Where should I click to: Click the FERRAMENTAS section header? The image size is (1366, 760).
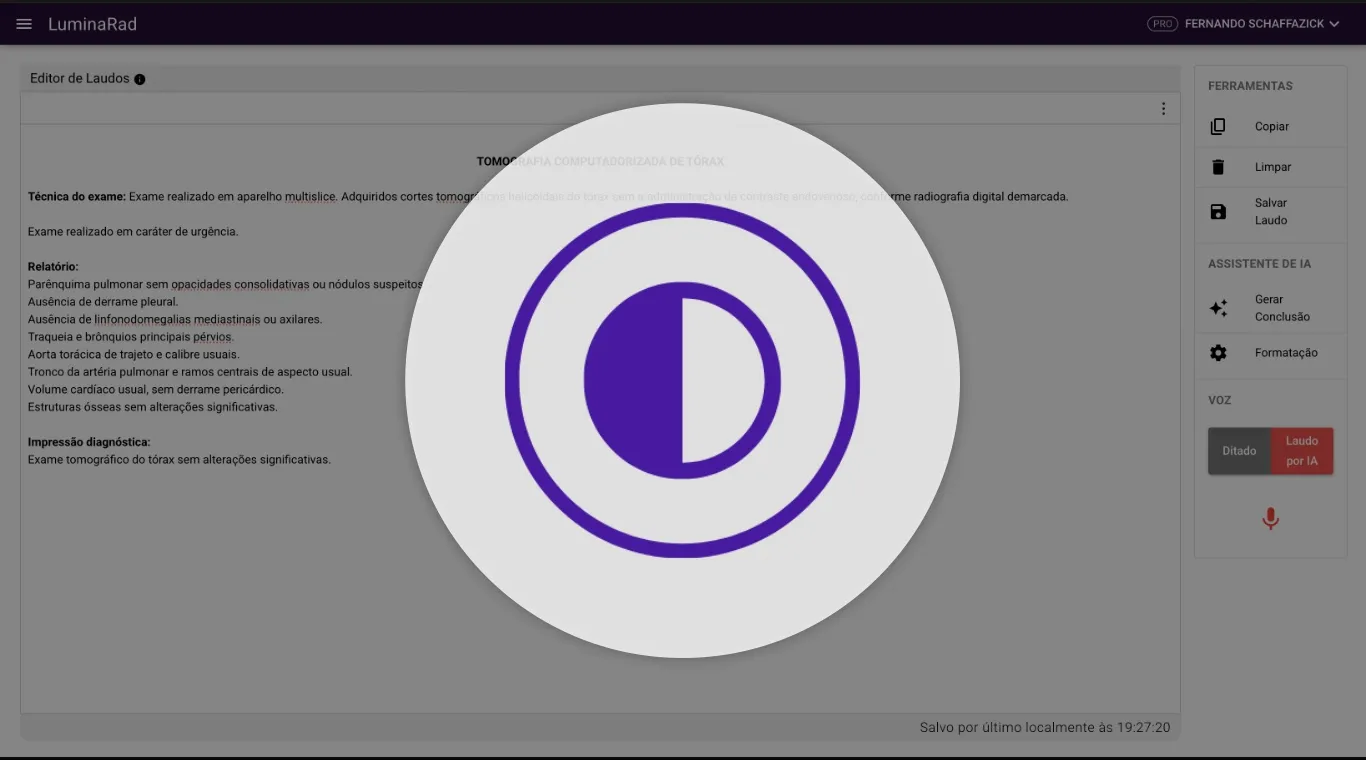coord(1250,86)
